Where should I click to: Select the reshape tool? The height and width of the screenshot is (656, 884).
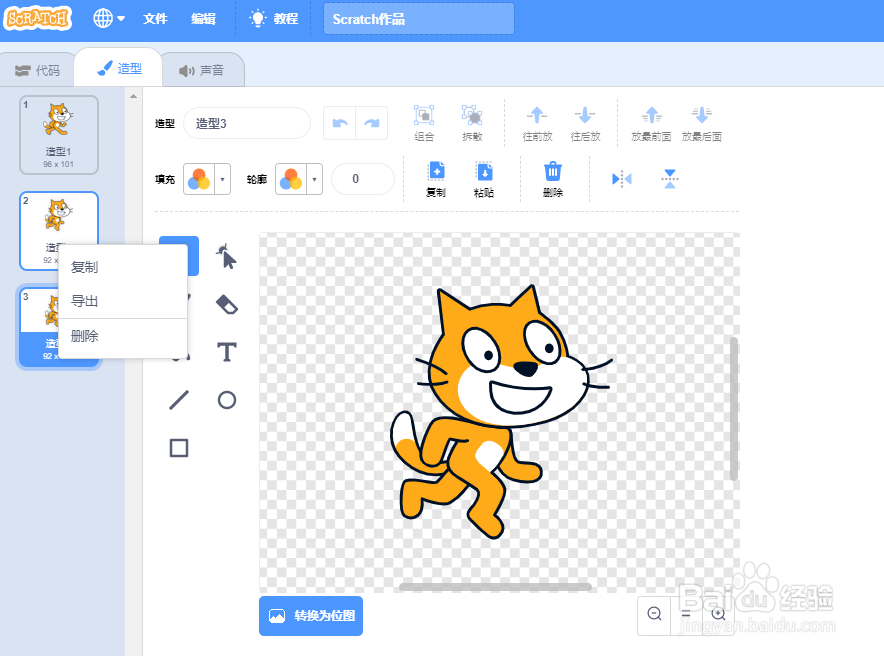226,256
